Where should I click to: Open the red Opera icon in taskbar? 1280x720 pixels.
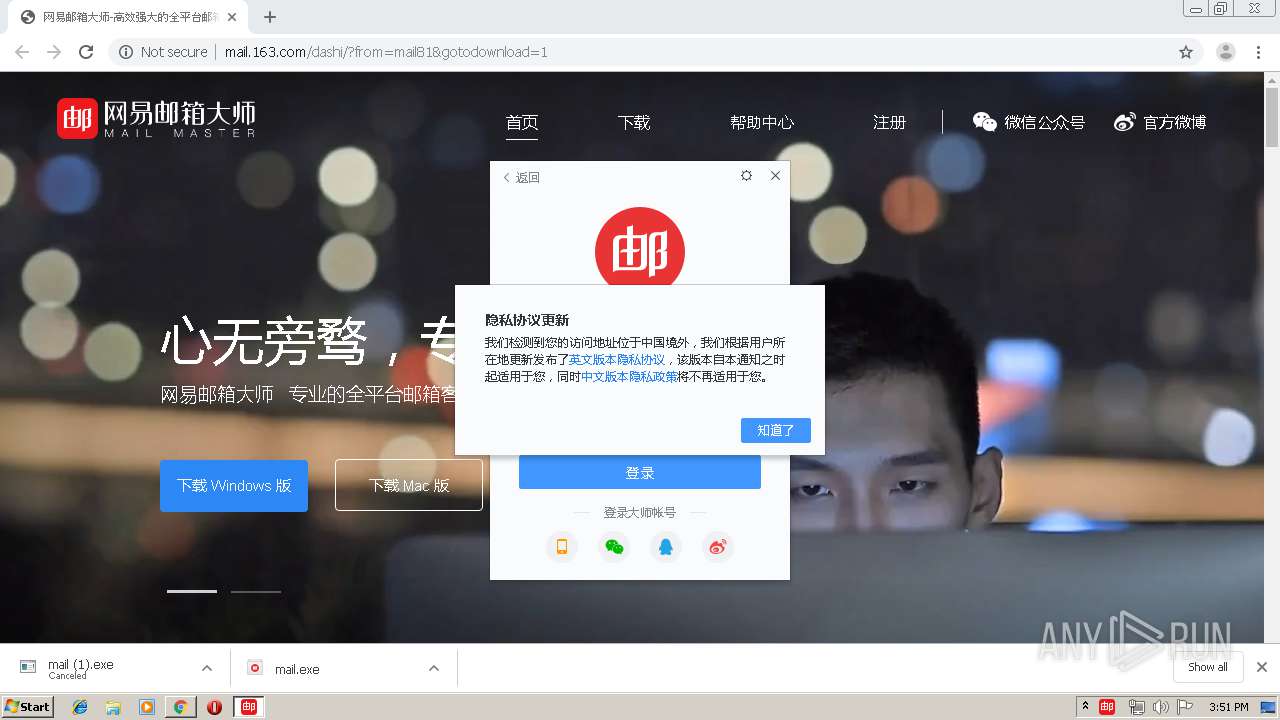click(214, 707)
